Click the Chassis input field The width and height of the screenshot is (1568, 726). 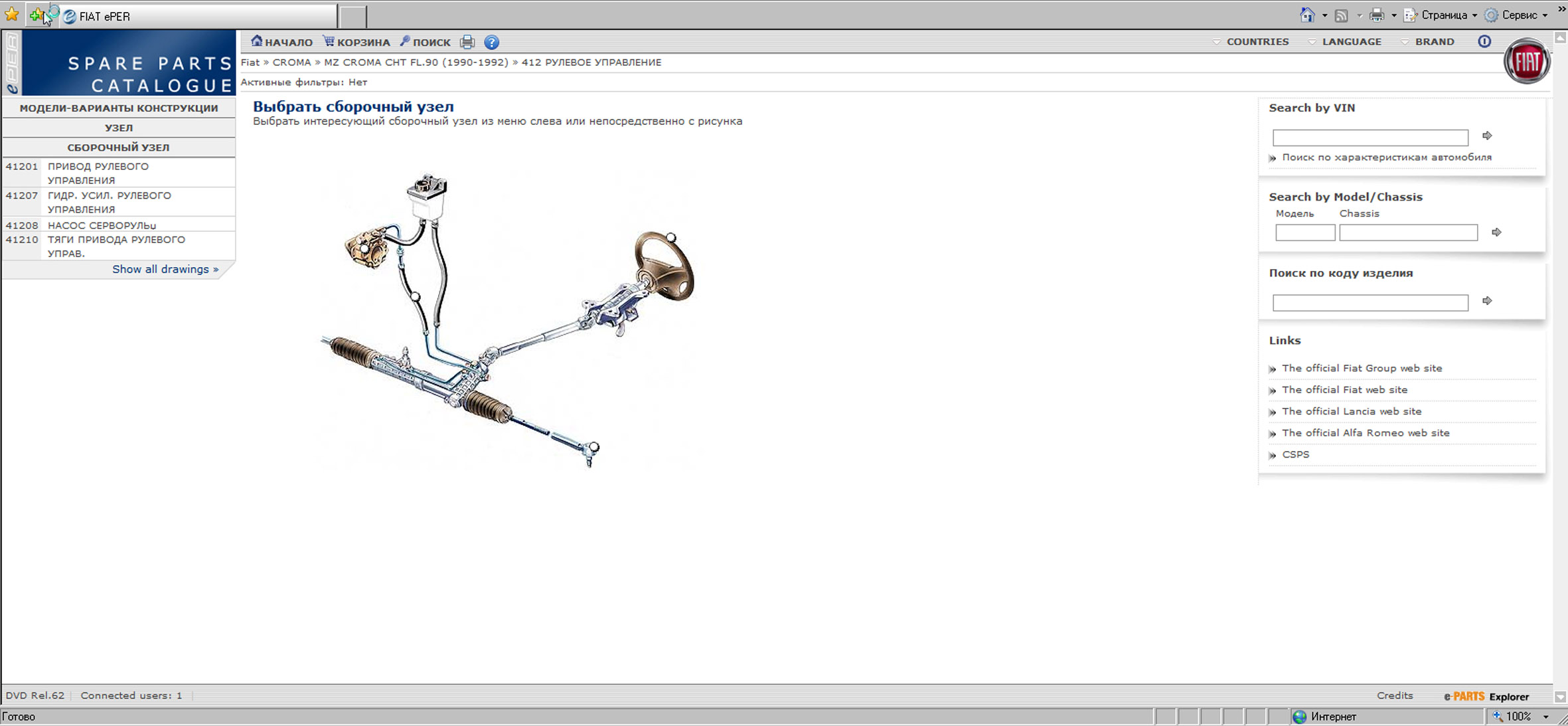[1408, 232]
